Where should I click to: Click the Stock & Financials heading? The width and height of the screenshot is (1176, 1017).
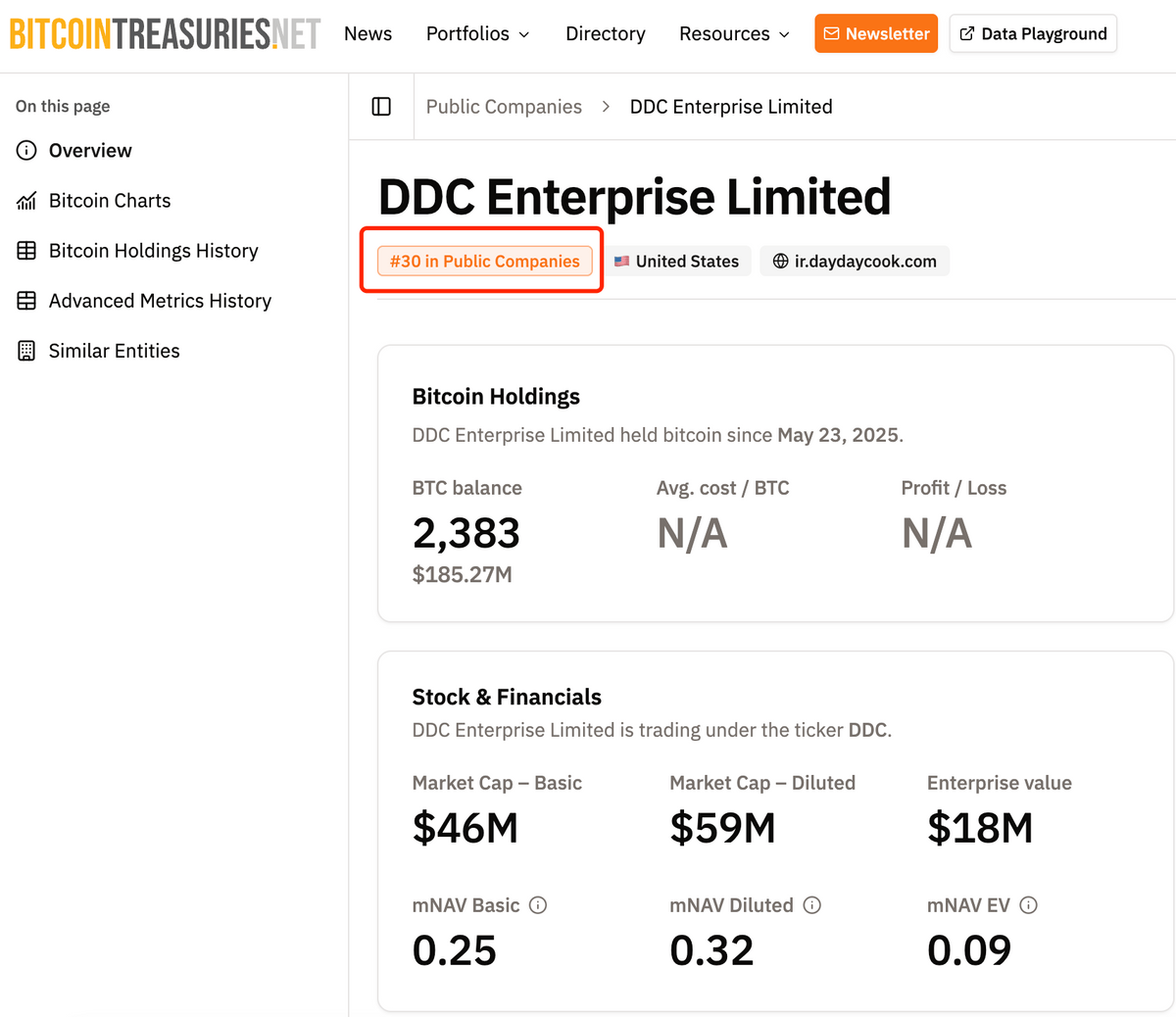[x=507, y=697]
